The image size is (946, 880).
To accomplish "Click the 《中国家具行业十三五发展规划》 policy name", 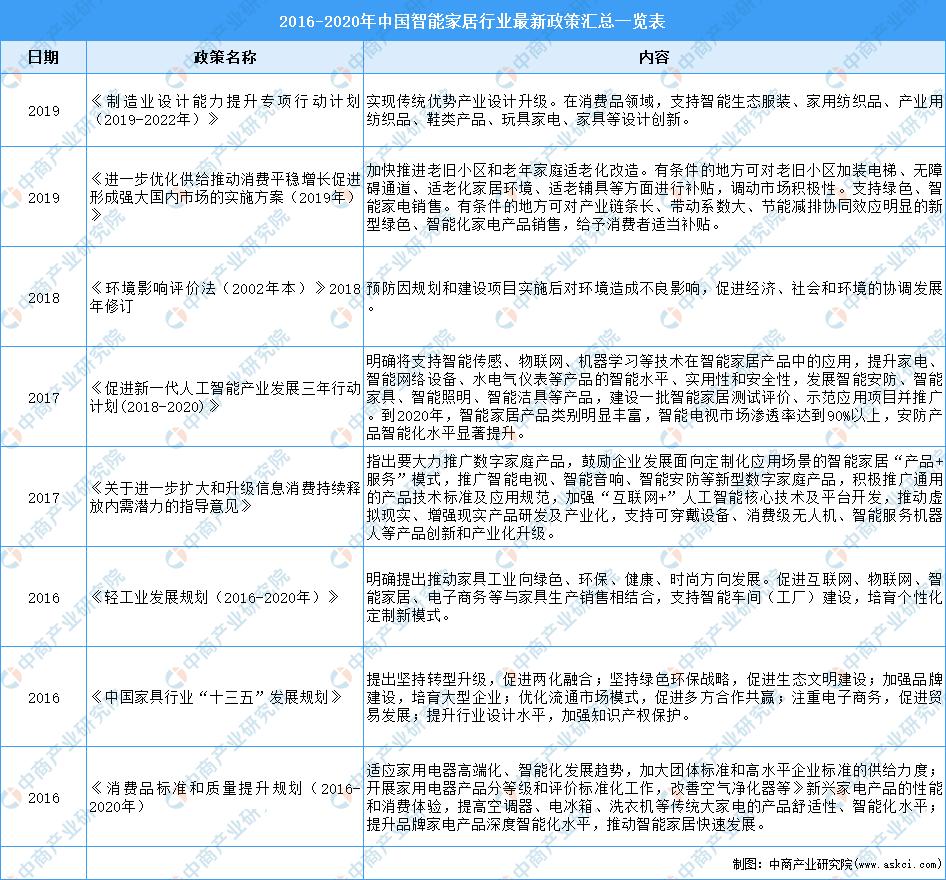I will pyautogui.click(x=217, y=697).
